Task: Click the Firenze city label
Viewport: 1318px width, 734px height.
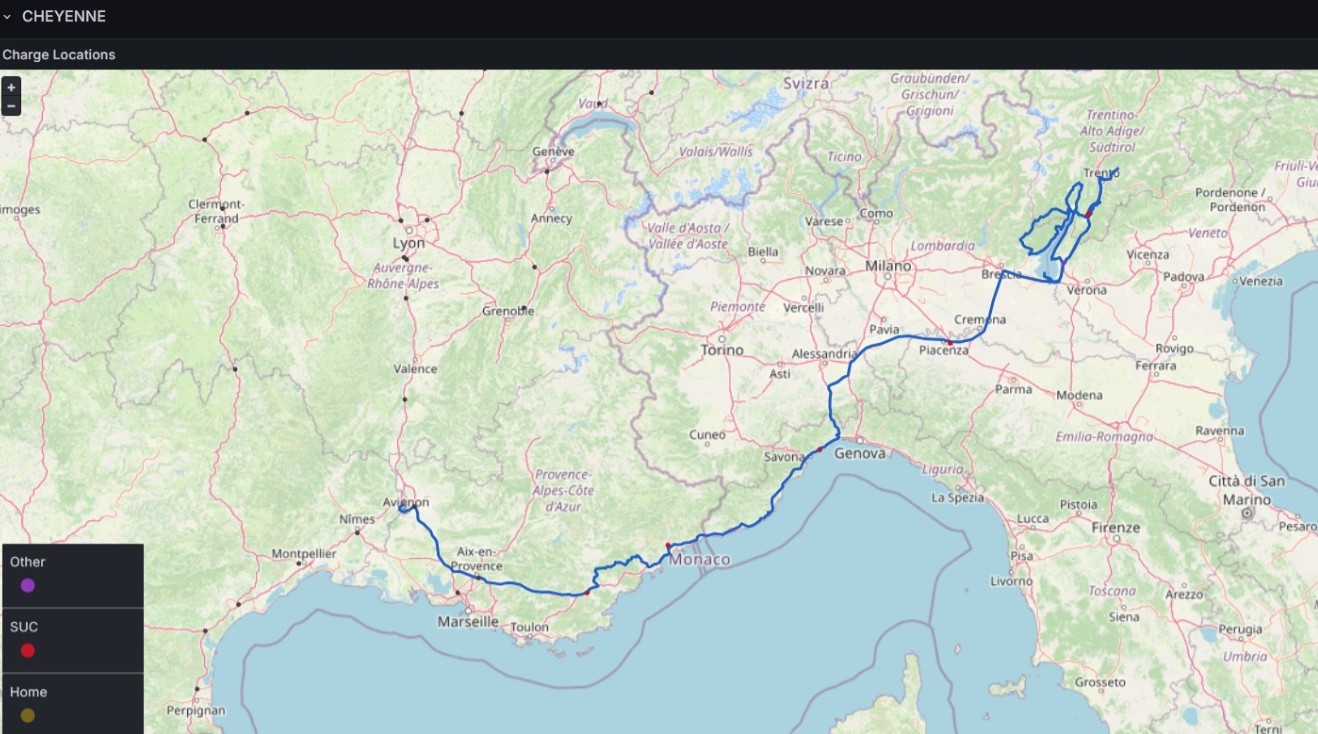Action: click(x=1116, y=527)
